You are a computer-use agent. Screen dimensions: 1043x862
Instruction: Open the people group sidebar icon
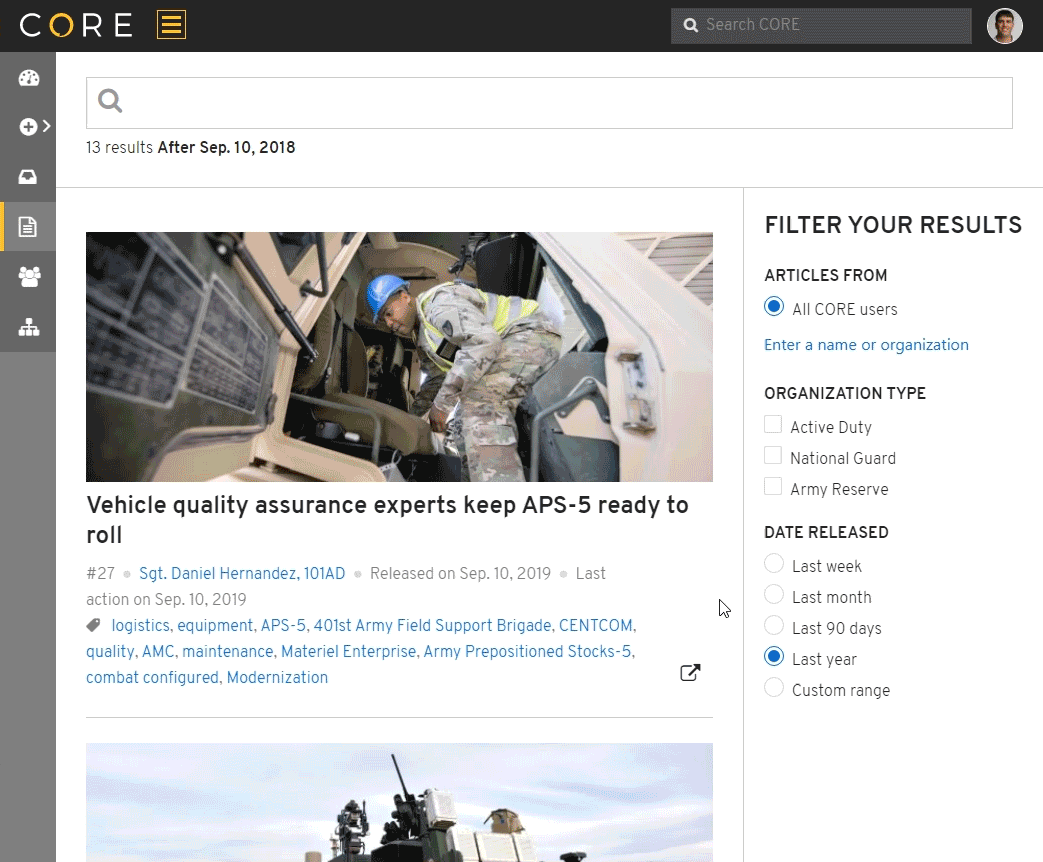click(x=29, y=276)
